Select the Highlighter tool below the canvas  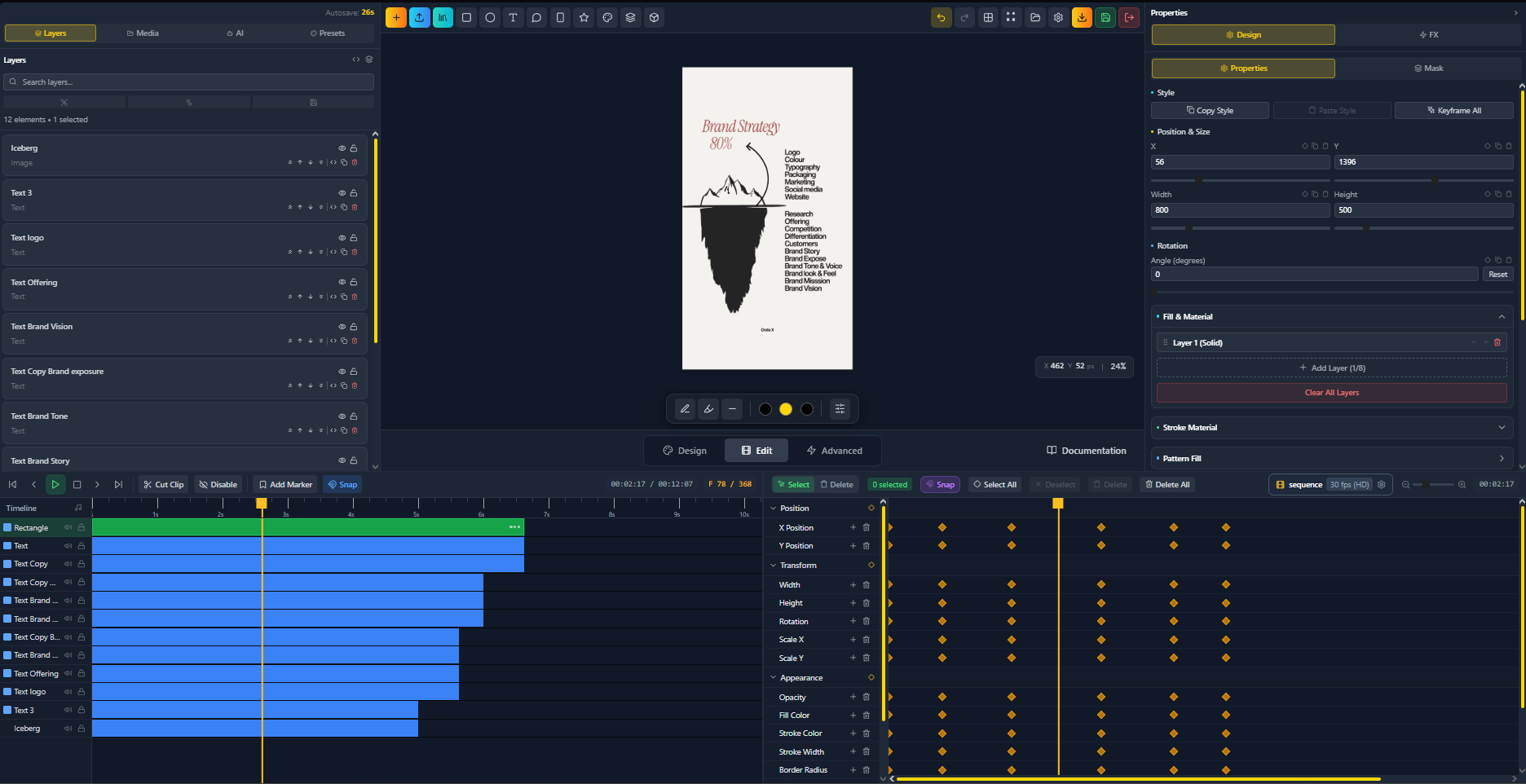point(708,408)
